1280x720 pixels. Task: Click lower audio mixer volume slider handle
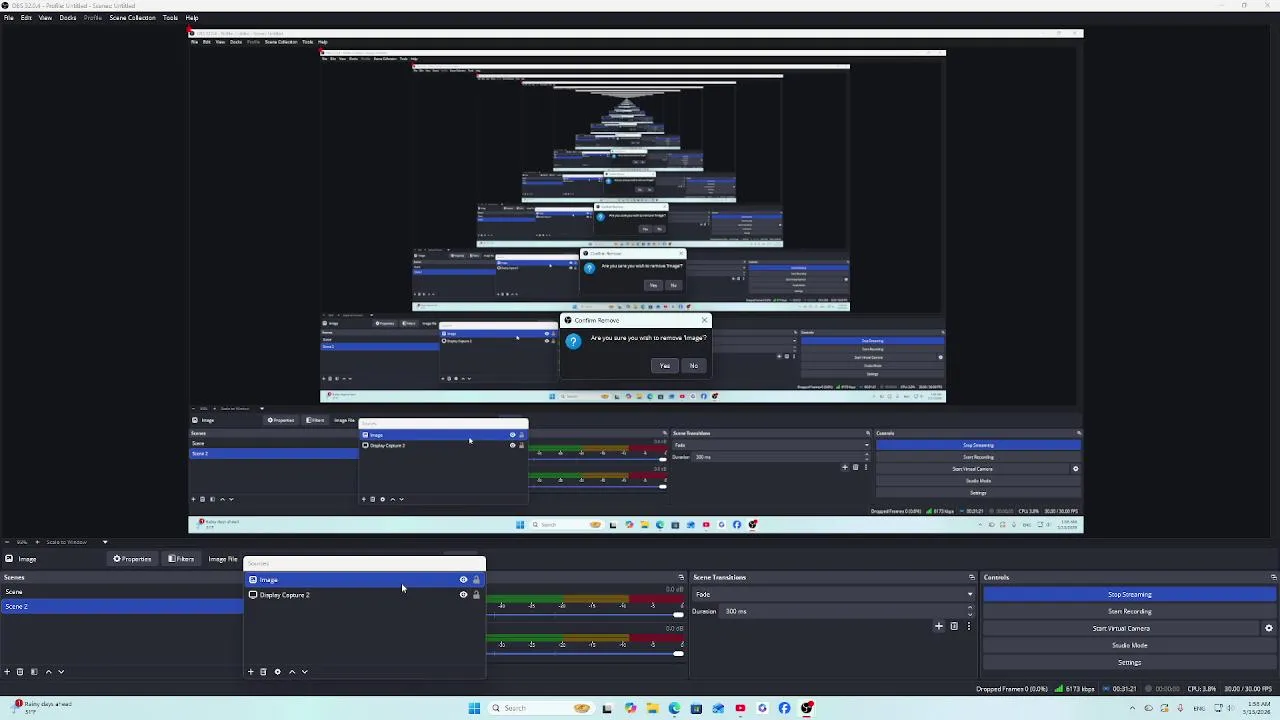click(x=678, y=654)
